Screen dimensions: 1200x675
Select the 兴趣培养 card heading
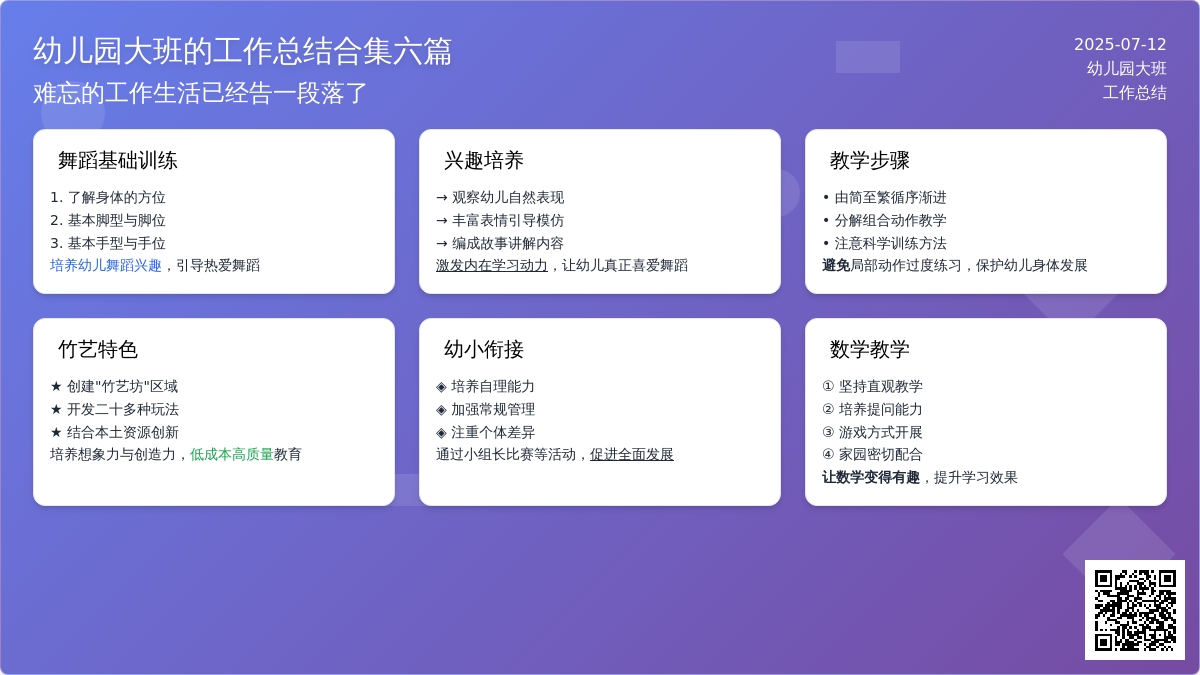[x=484, y=161]
